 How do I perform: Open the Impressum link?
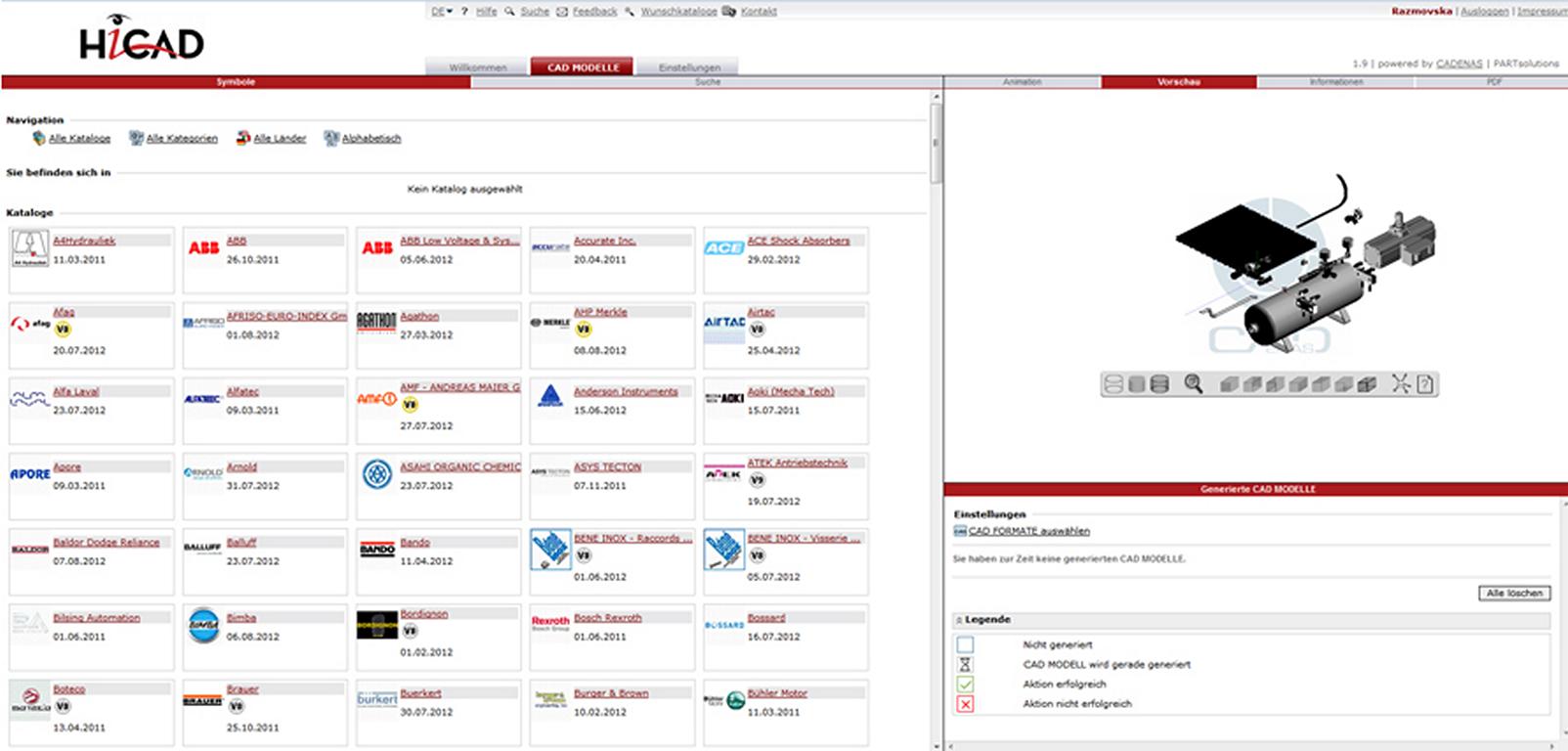[x=1542, y=12]
